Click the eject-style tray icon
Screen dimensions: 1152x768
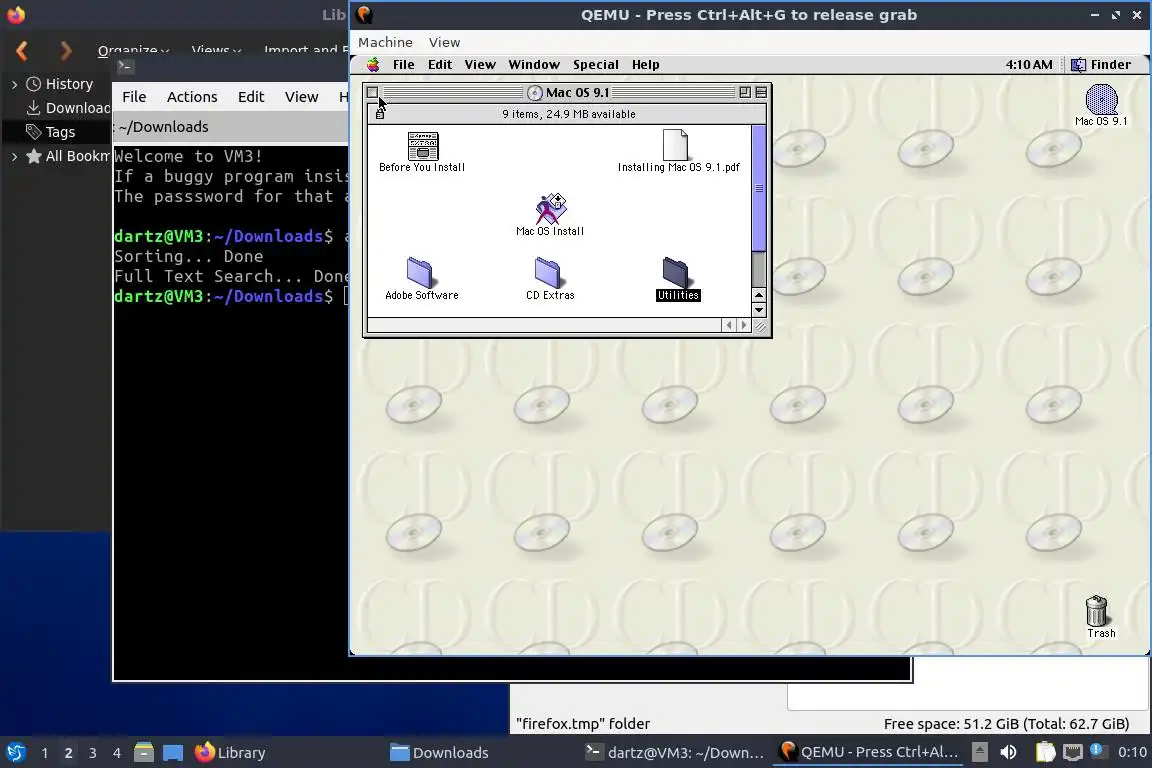(x=979, y=752)
